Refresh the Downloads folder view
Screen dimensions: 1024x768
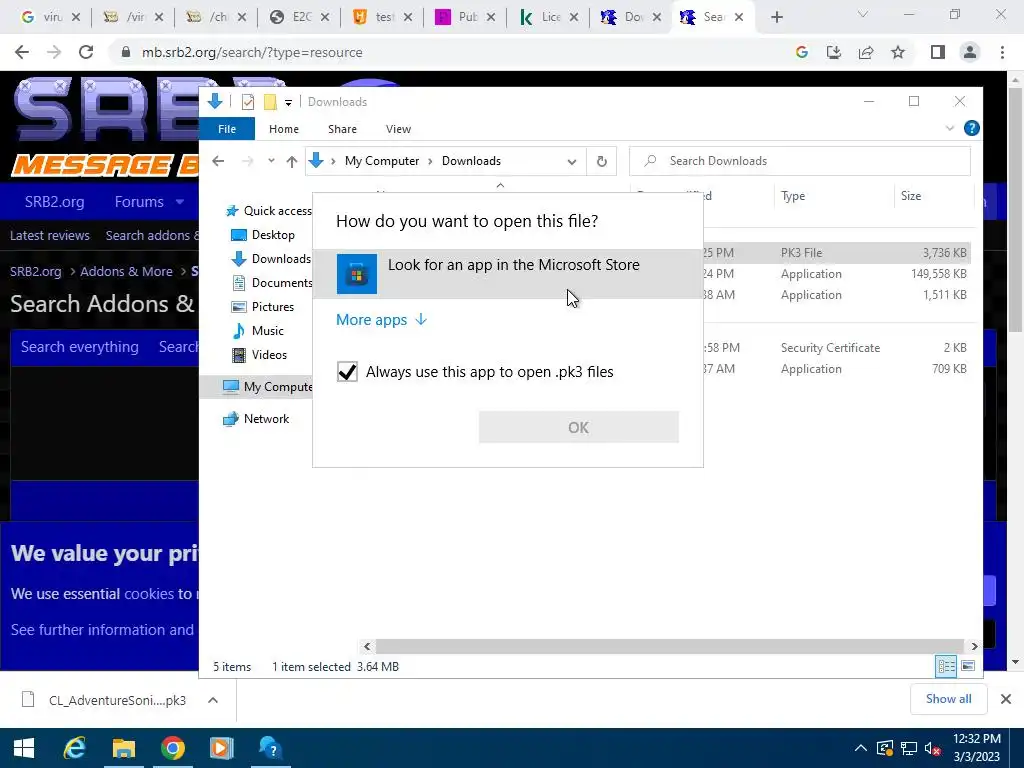[601, 161]
